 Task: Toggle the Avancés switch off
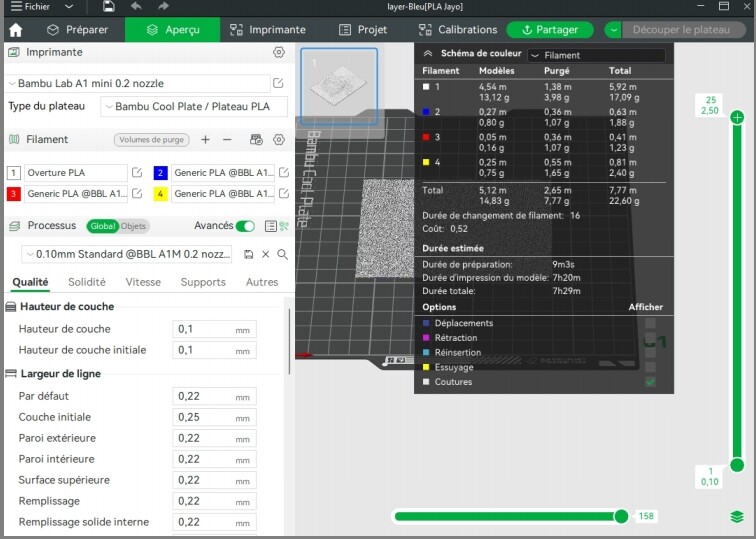245,226
